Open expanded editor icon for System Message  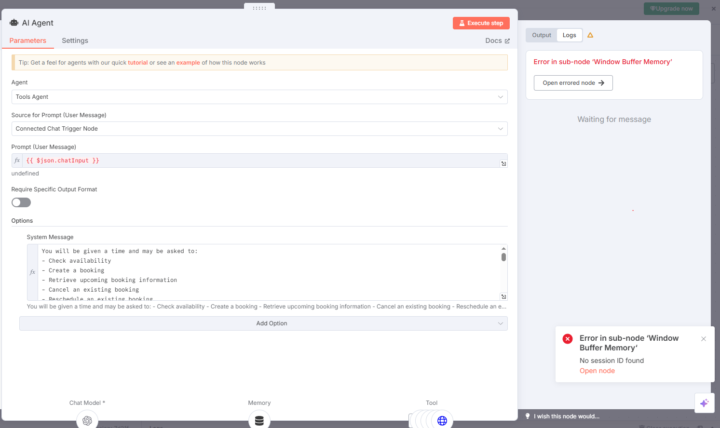coord(503,297)
